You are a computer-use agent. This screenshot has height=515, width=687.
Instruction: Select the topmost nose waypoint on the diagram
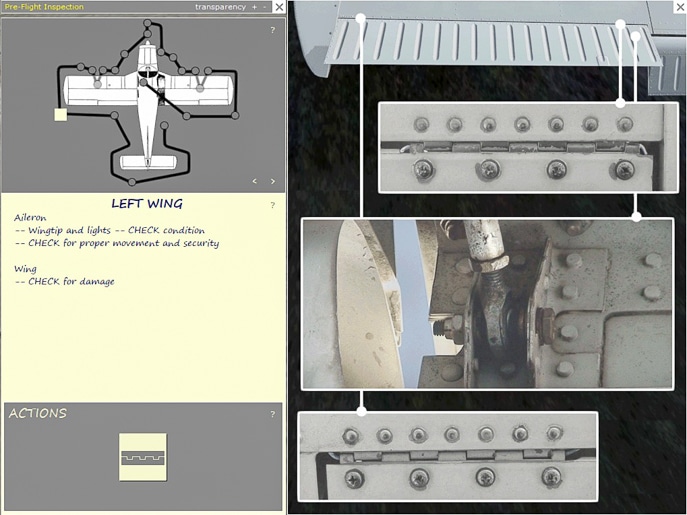148,22
